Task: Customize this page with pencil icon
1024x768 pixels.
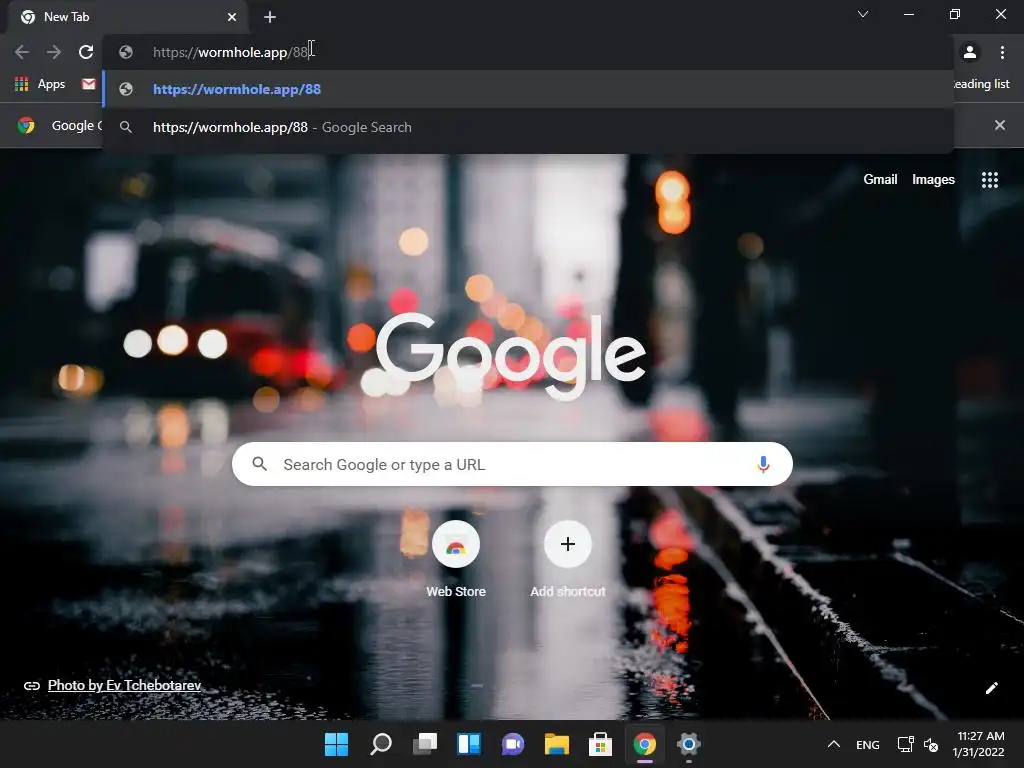Action: coord(991,688)
